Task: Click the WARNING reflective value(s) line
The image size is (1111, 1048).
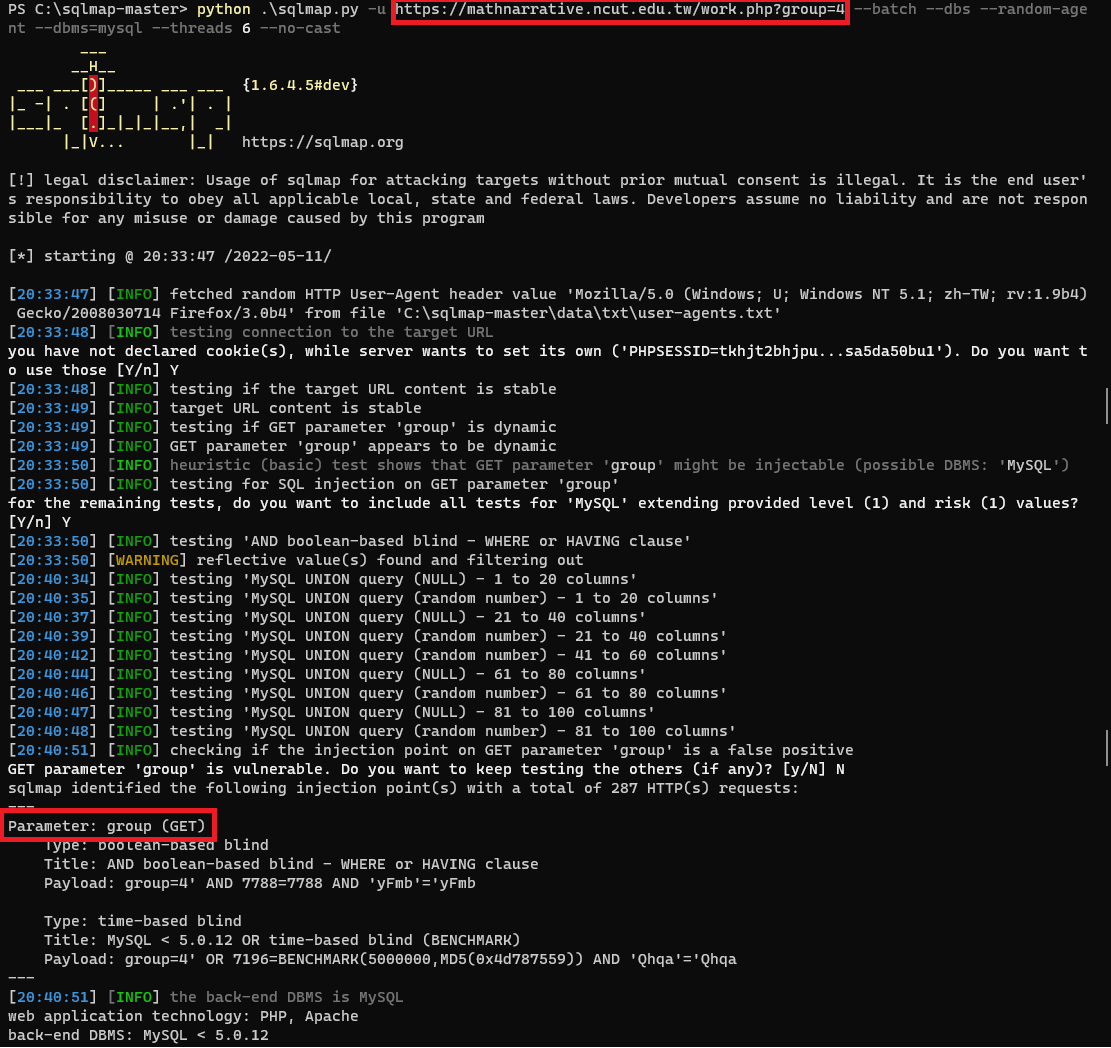Action: (295, 560)
